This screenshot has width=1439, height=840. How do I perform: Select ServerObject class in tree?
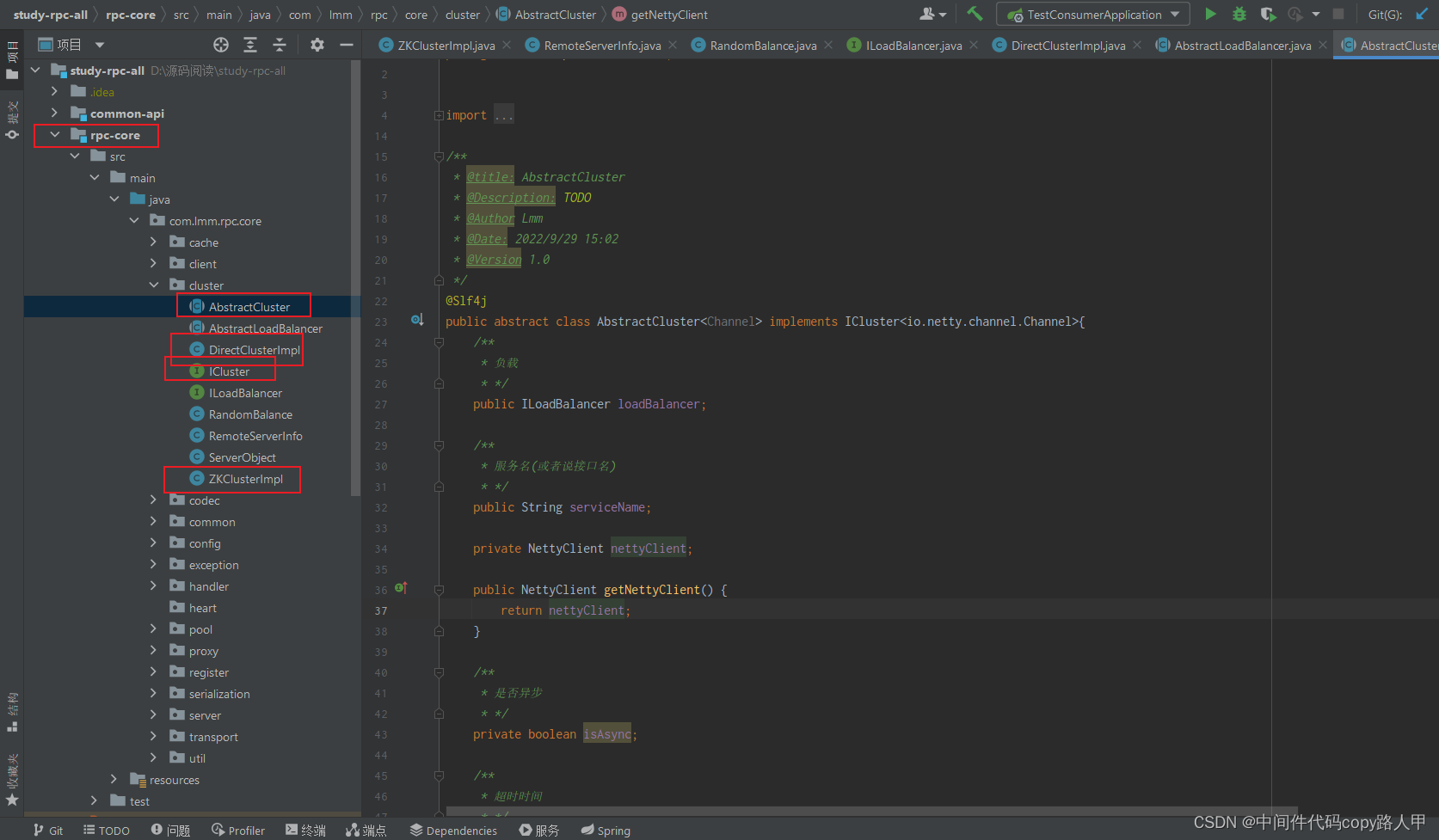click(242, 457)
